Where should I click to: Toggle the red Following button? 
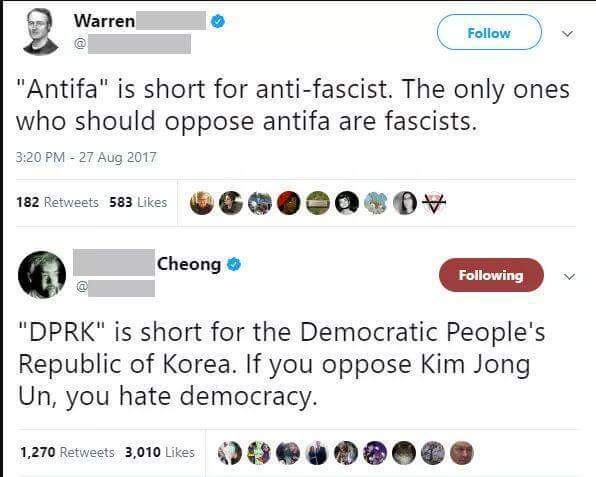click(x=491, y=275)
